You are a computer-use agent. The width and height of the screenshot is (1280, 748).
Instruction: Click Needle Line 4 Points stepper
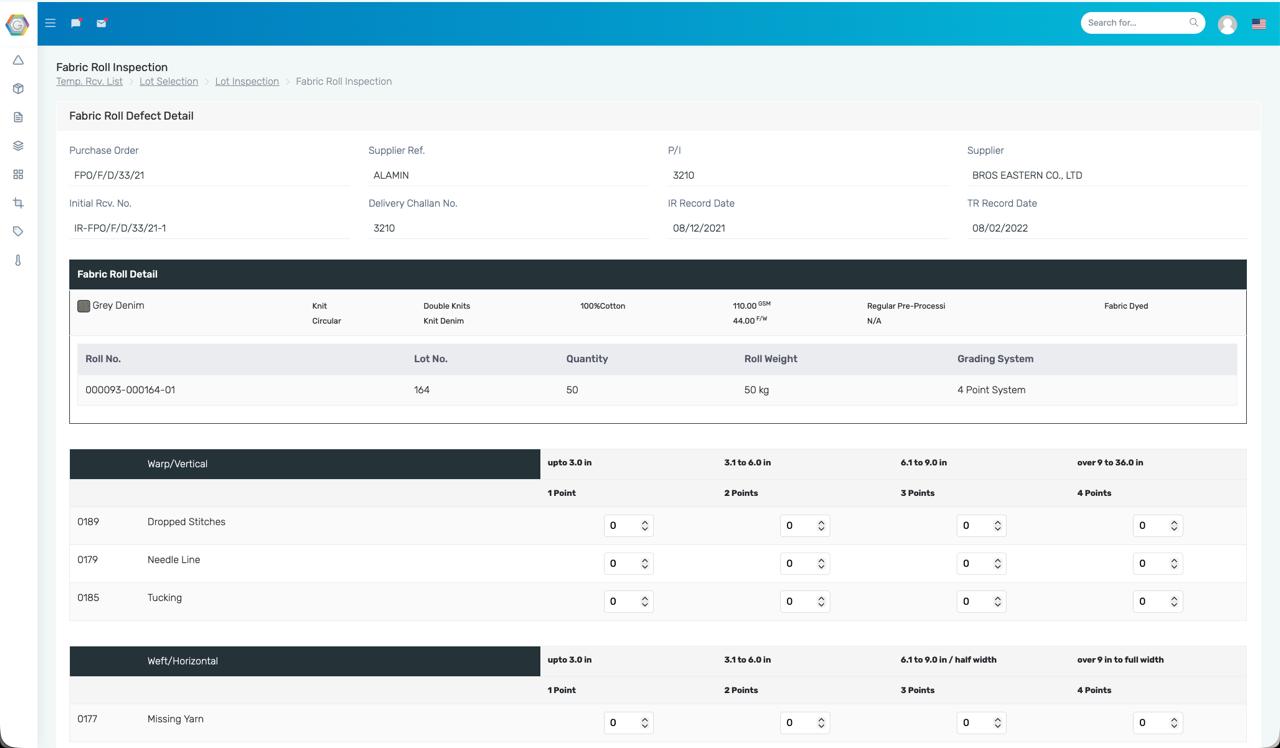point(1156,564)
